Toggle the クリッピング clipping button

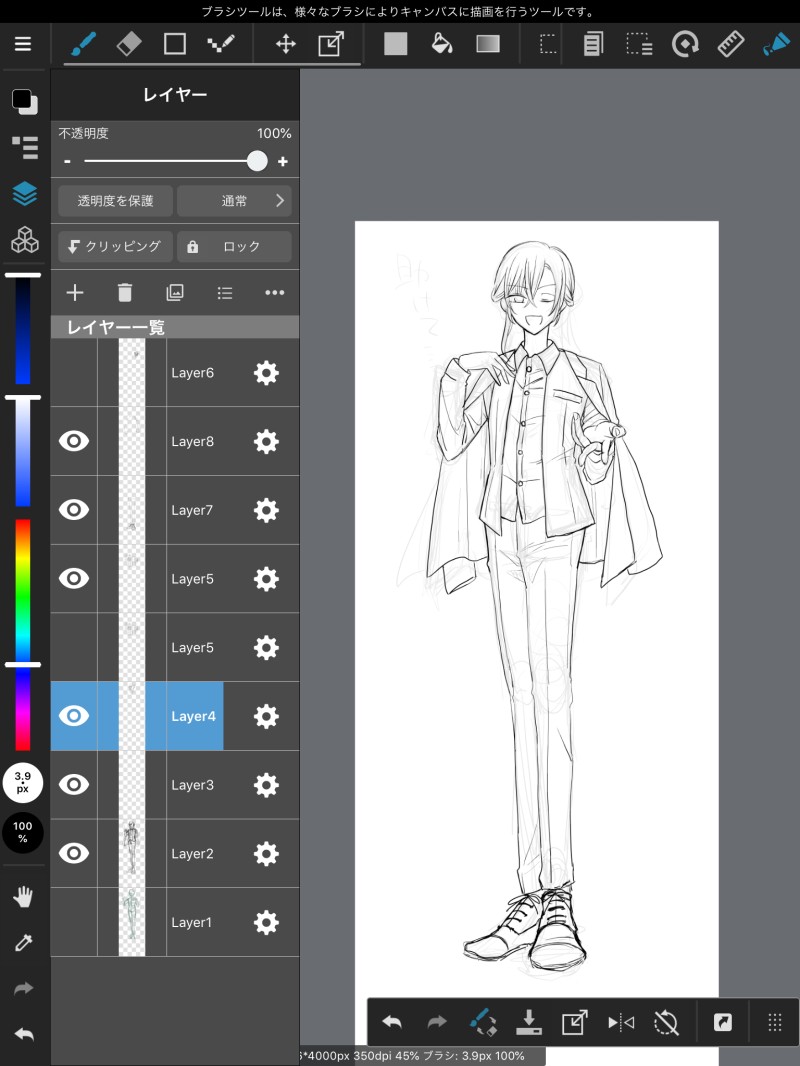(116, 246)
